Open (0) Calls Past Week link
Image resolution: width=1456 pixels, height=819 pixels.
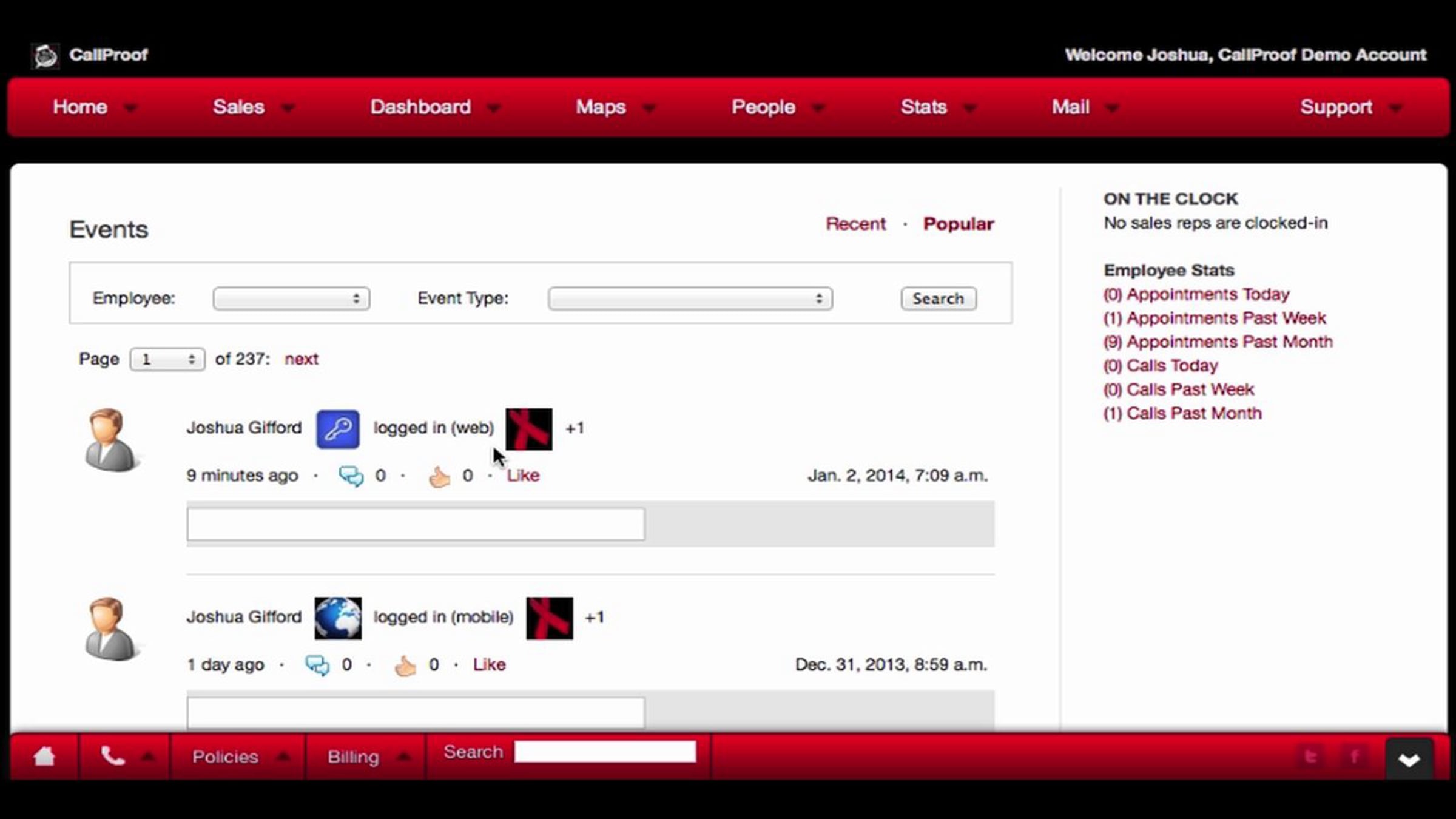point(1179,389)
